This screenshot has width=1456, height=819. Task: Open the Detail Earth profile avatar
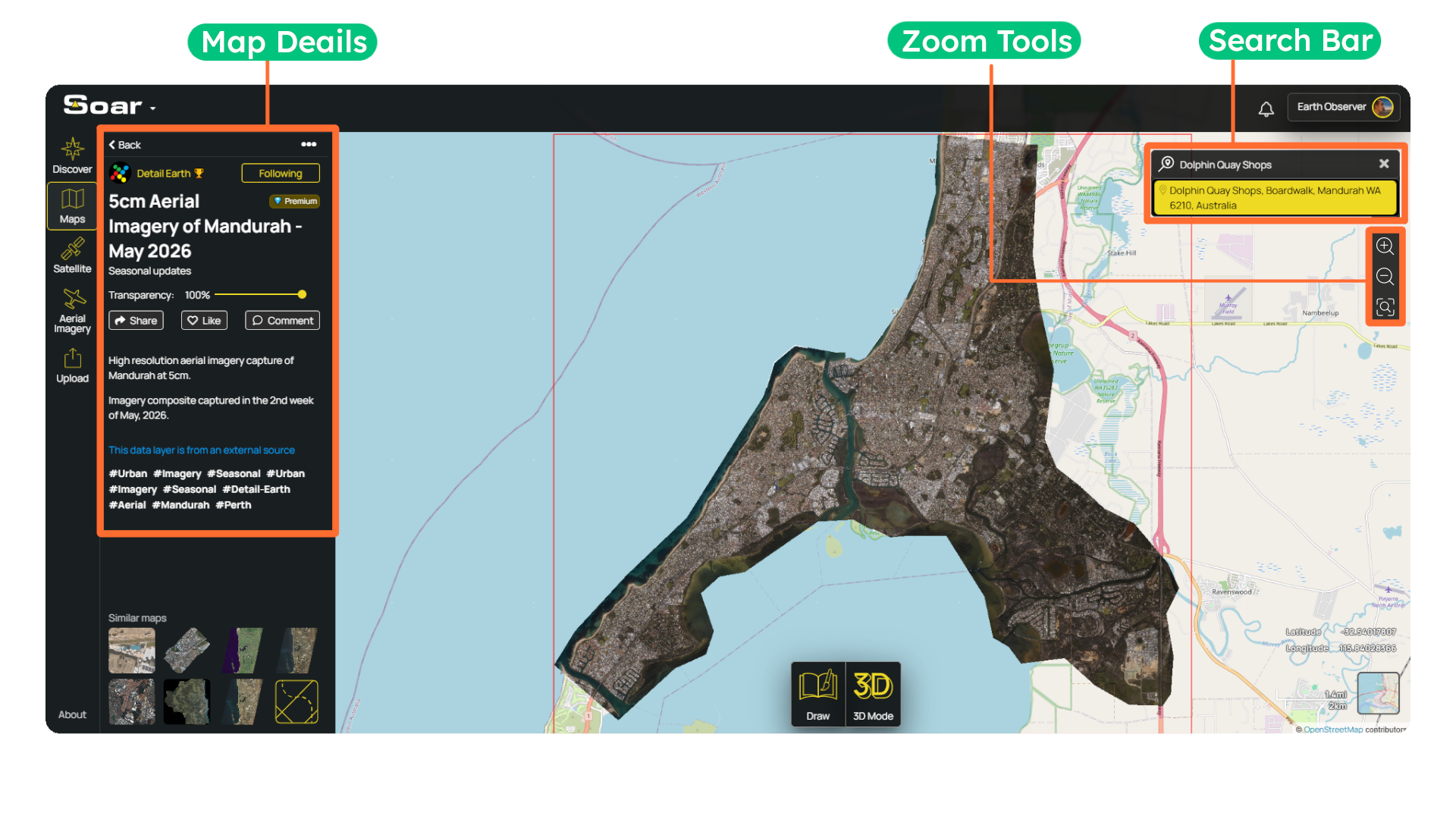[x=120, y=174]
